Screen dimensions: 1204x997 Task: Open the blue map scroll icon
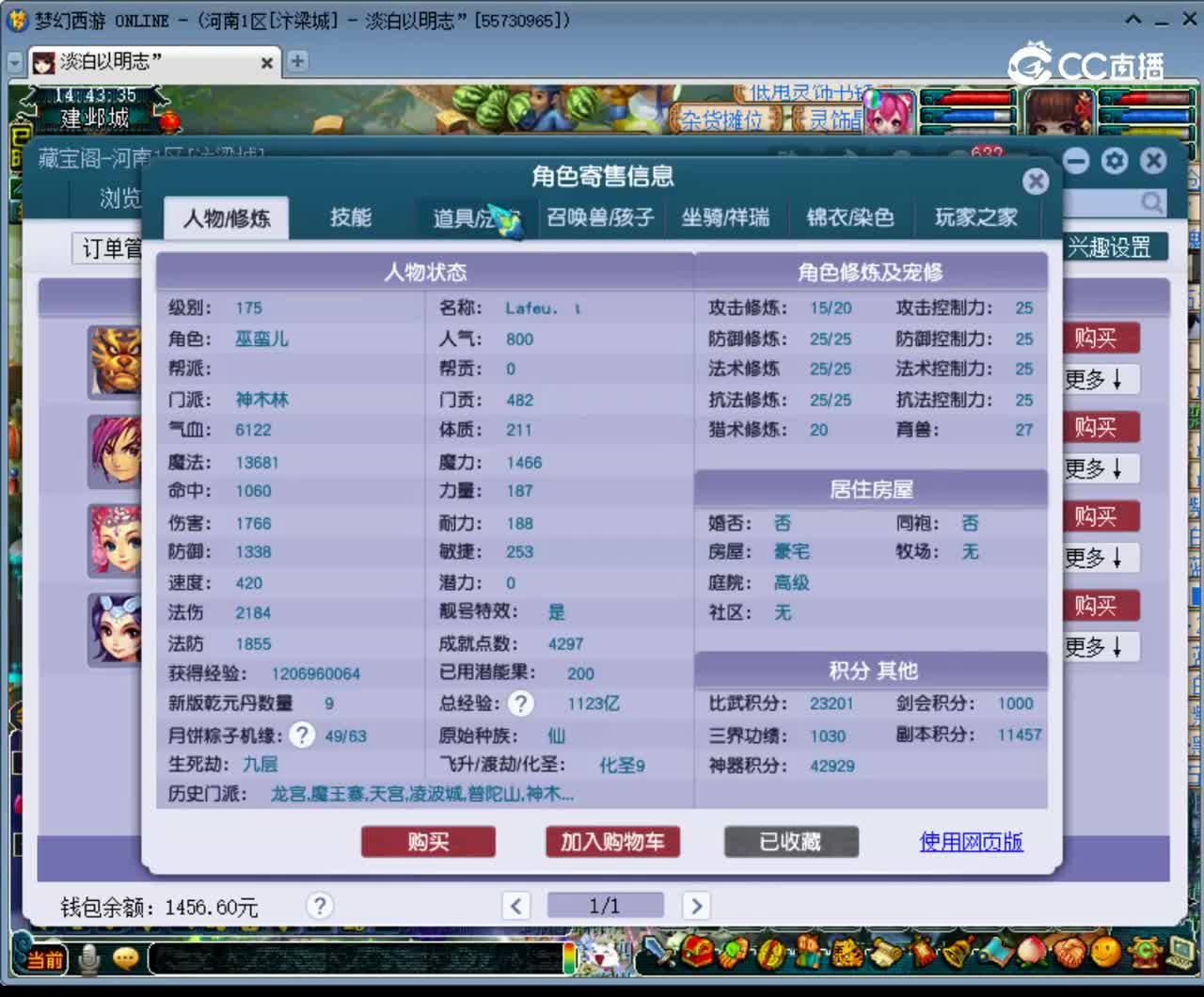coord(997,952)
